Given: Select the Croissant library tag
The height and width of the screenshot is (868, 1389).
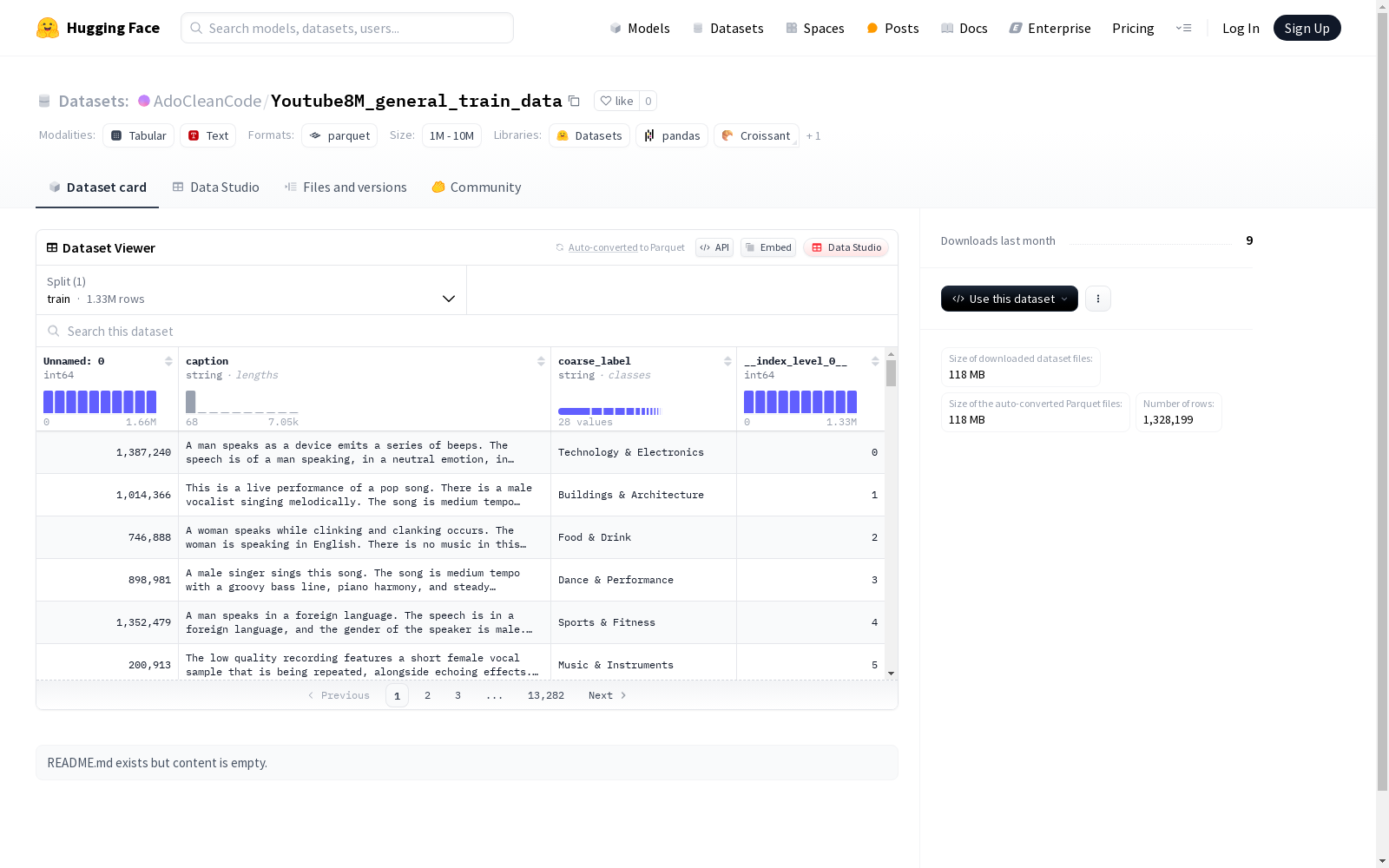Looking at the screenshot, I should click(756, 135).
